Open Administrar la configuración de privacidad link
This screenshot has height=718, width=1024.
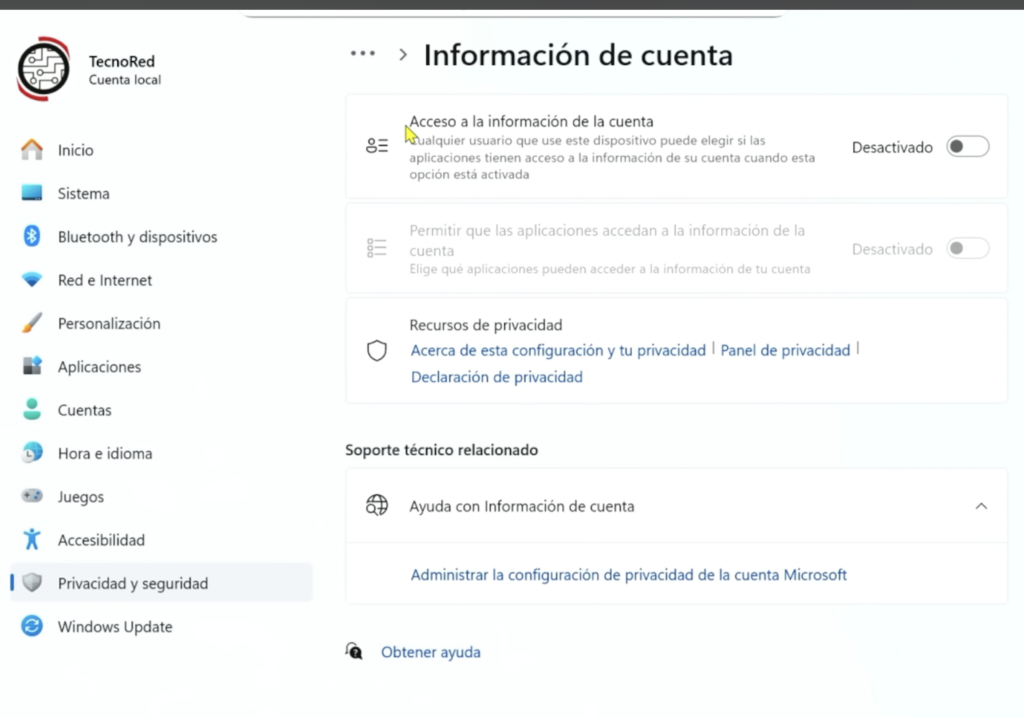628,575
